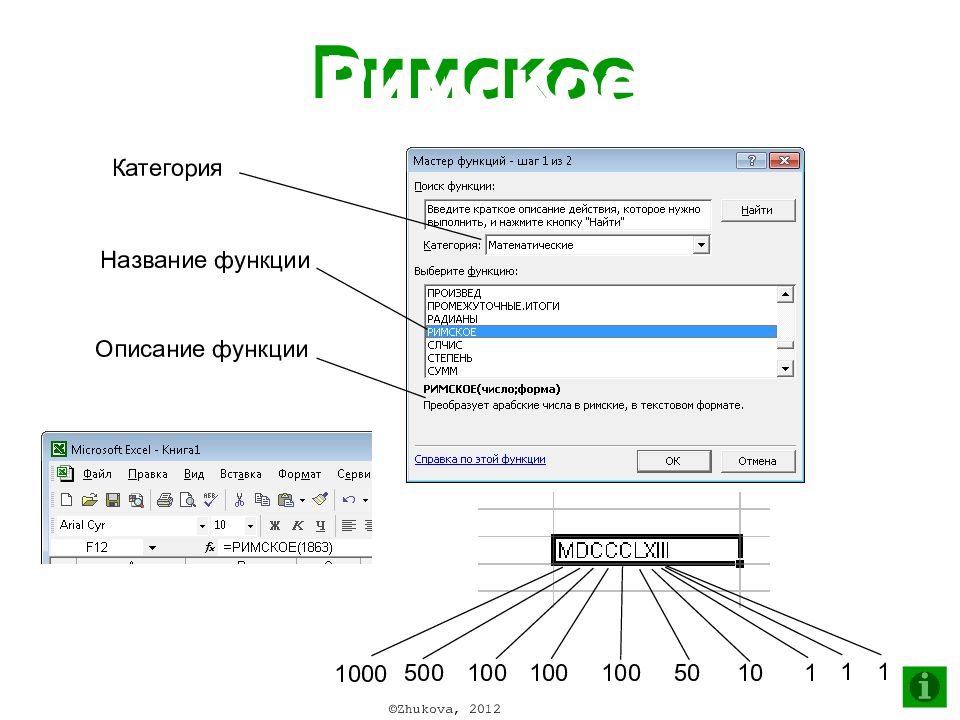Toggle underline with the Ч button
The image size is (960, 720).
tap(320, 525)
